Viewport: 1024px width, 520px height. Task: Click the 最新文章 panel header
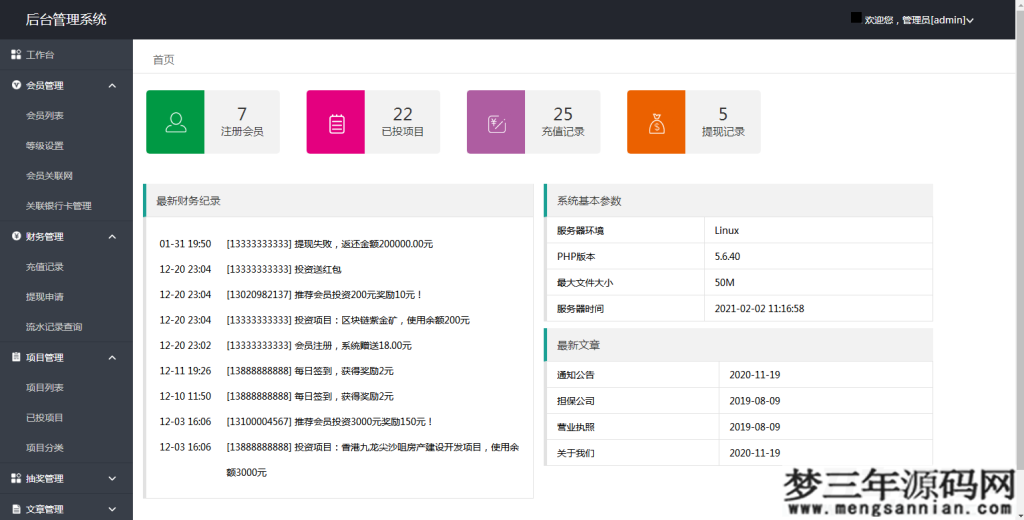(739, 345)
